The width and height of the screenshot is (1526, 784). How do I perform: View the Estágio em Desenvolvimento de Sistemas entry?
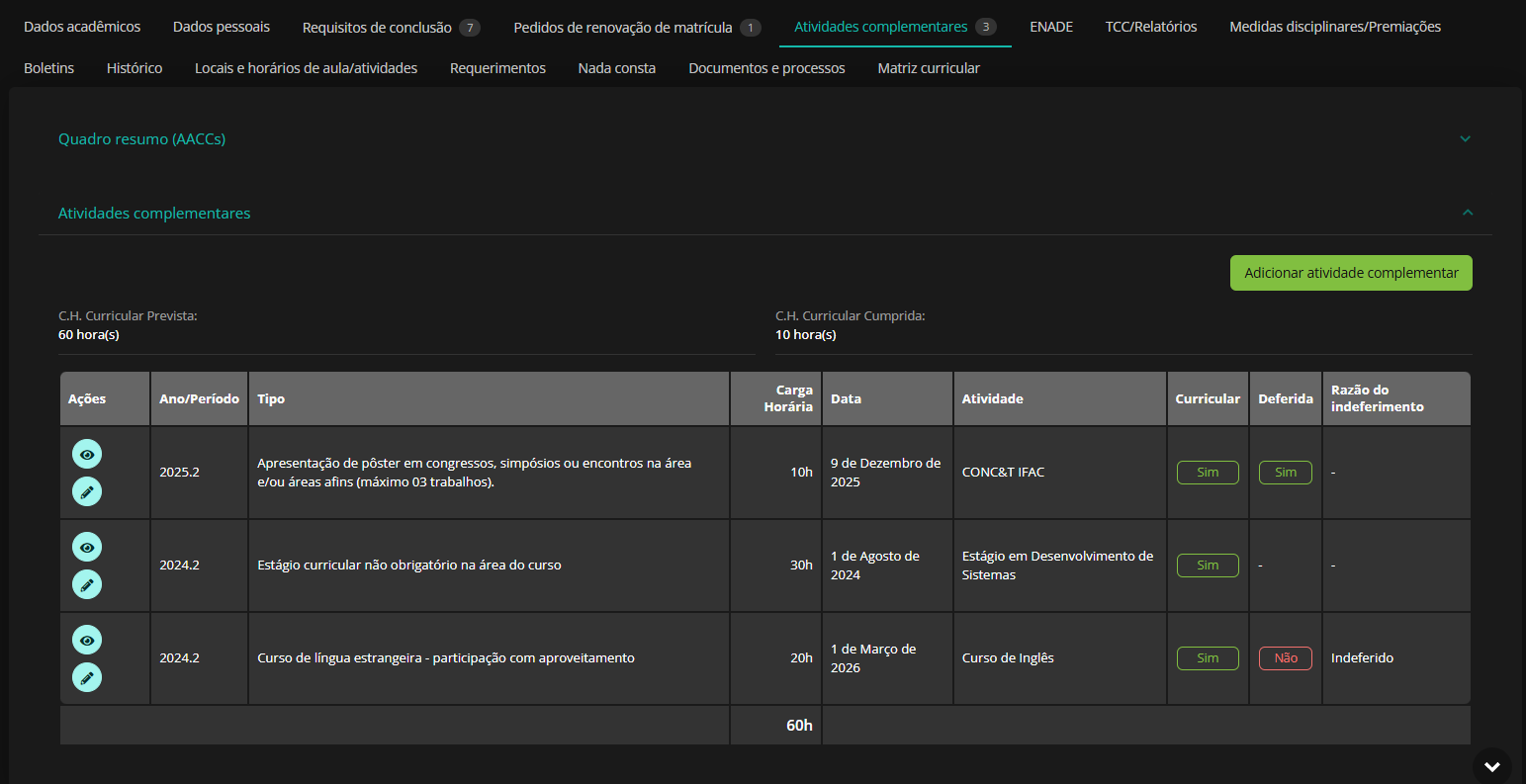(x=87, y=547)
